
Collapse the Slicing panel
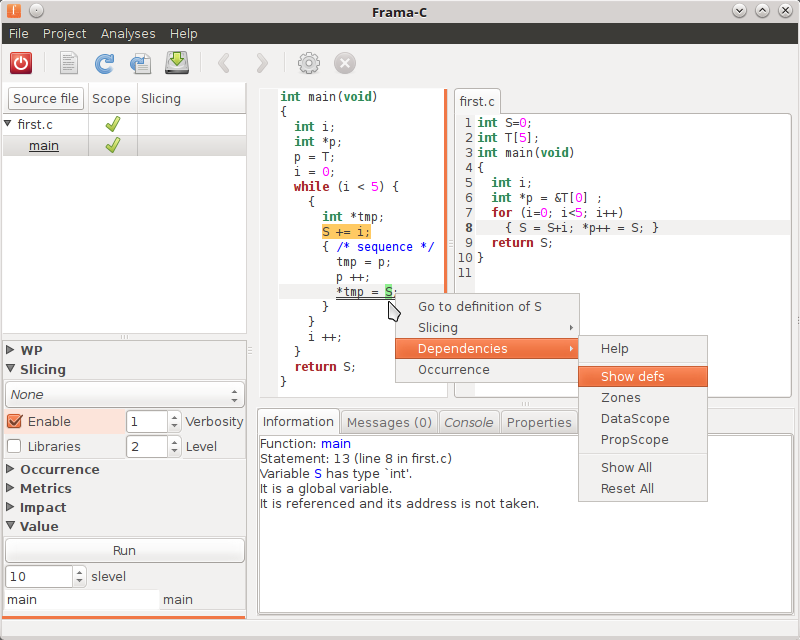click(10, 368)
